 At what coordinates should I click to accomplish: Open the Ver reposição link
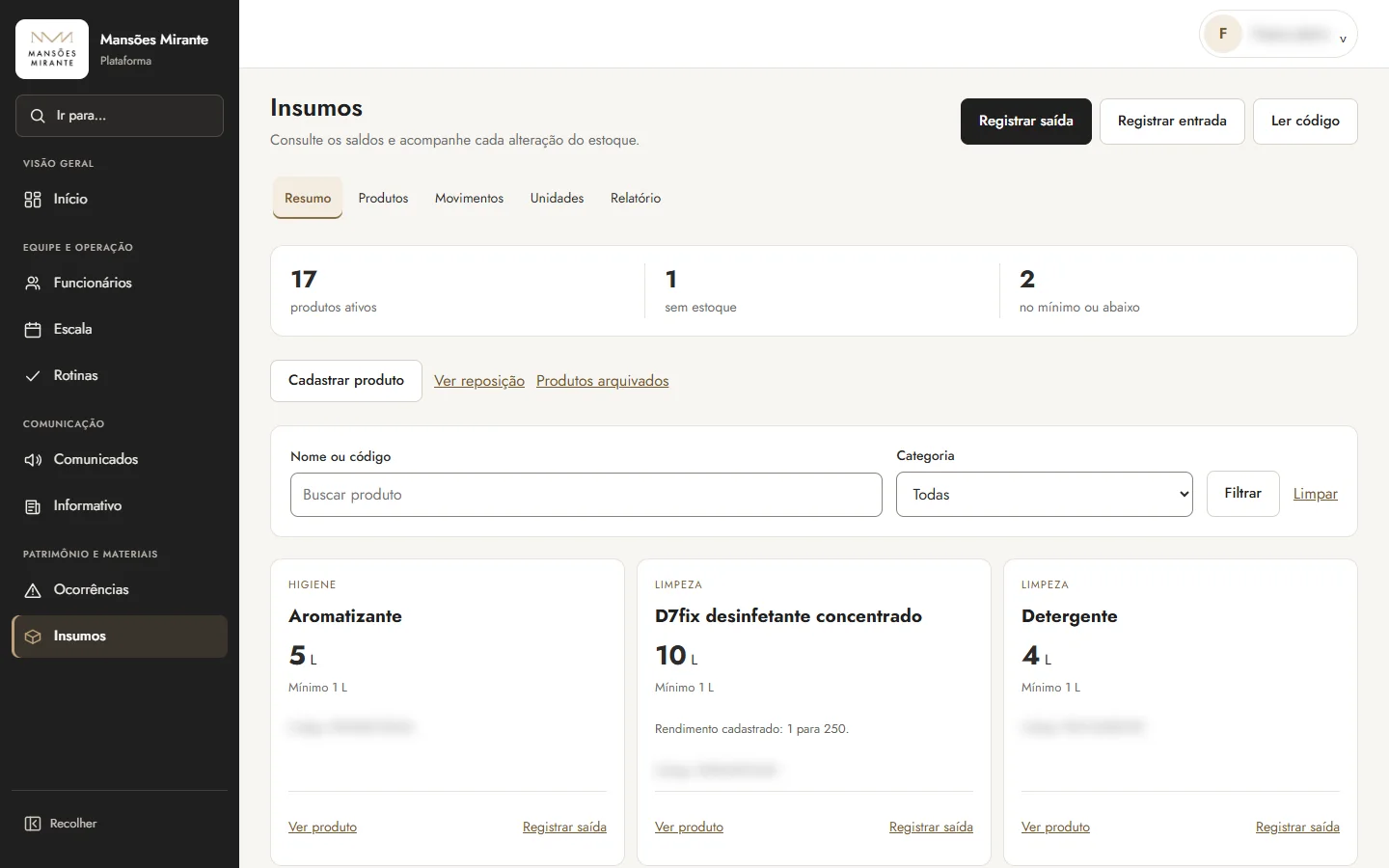(x=479, y=381)
